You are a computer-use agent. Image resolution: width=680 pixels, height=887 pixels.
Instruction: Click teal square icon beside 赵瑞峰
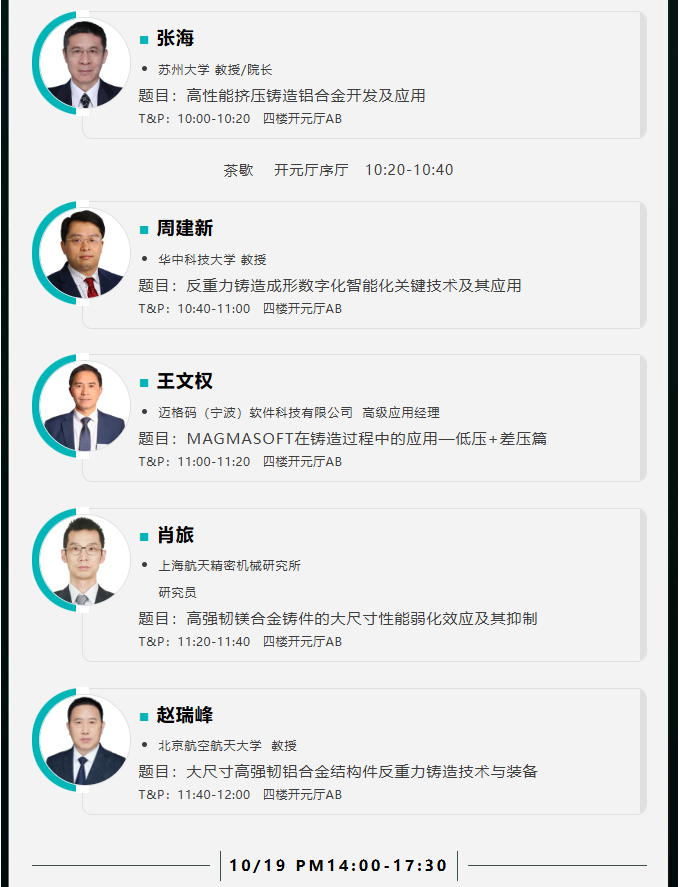coord(144,717)
